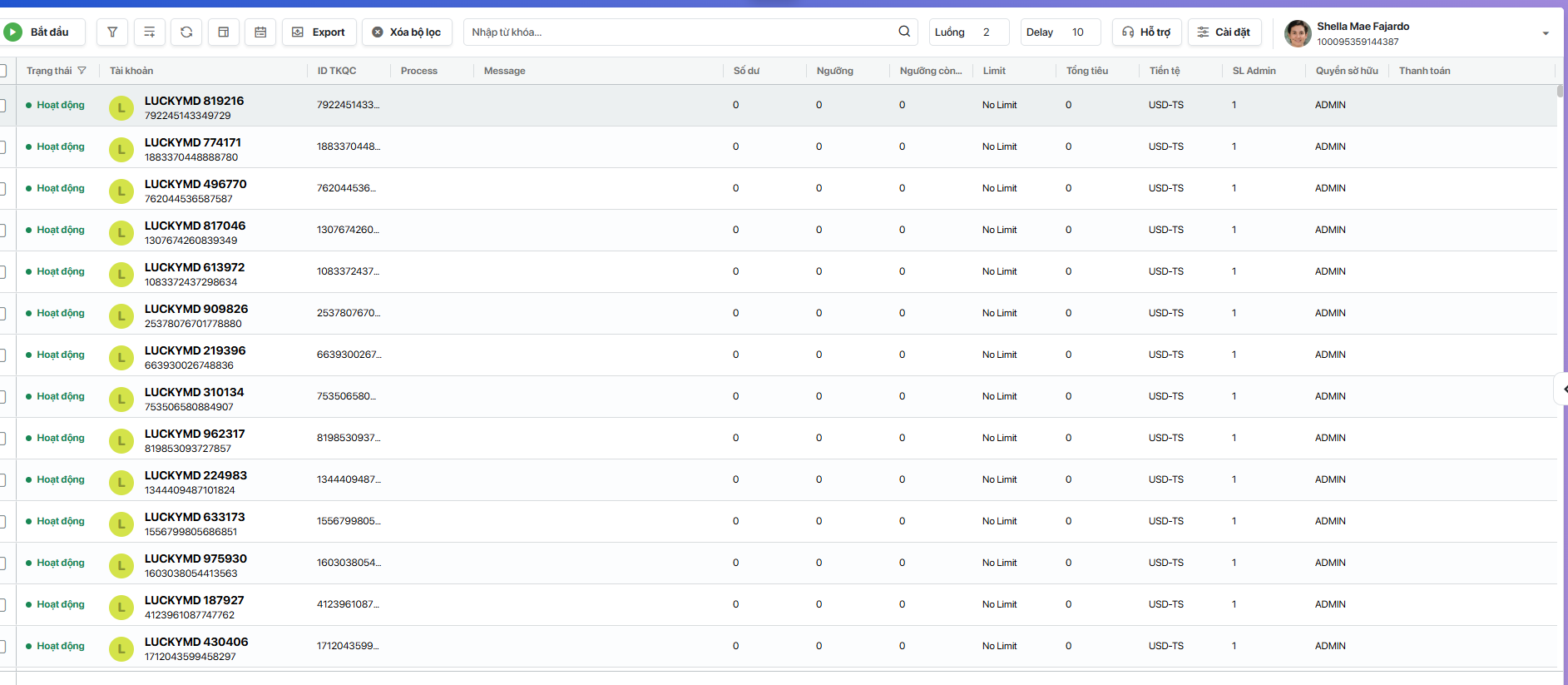Sort by Tài khoản column header
Image resolution: width=1568 pixels, height=685 pixels.
(x=131, y=71)
